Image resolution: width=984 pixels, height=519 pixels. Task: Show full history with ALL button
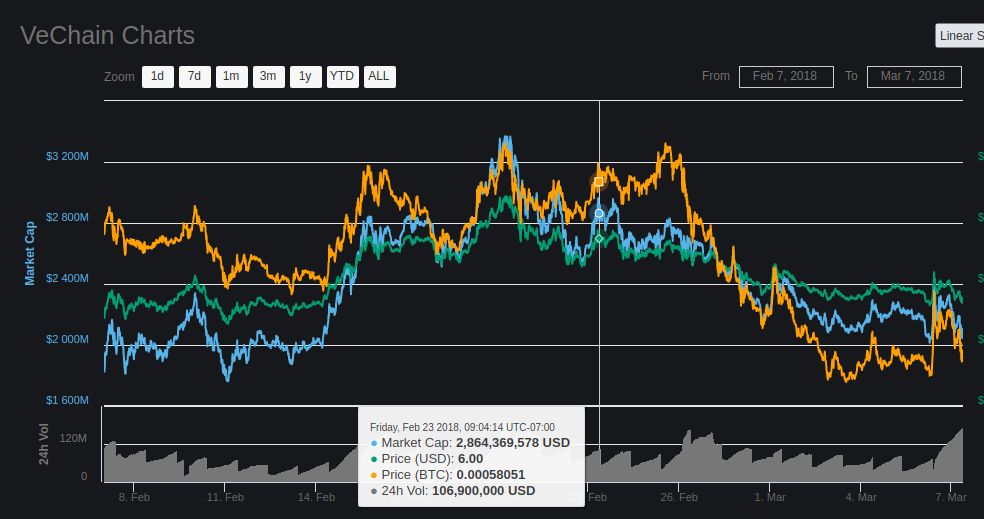point(380,77)
